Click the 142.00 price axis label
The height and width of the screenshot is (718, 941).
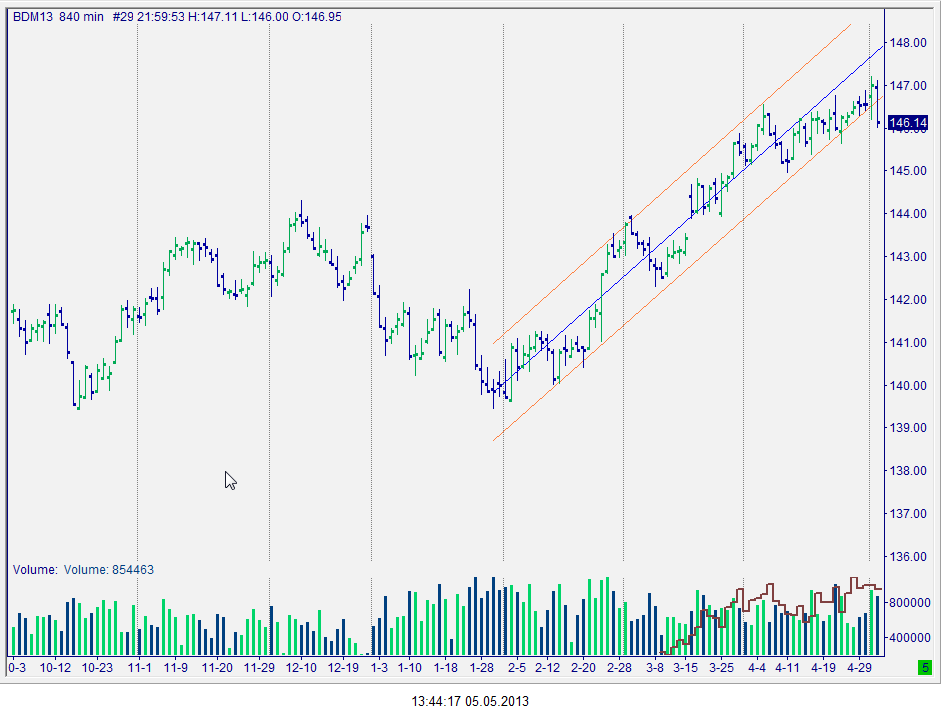pos(908,300)
